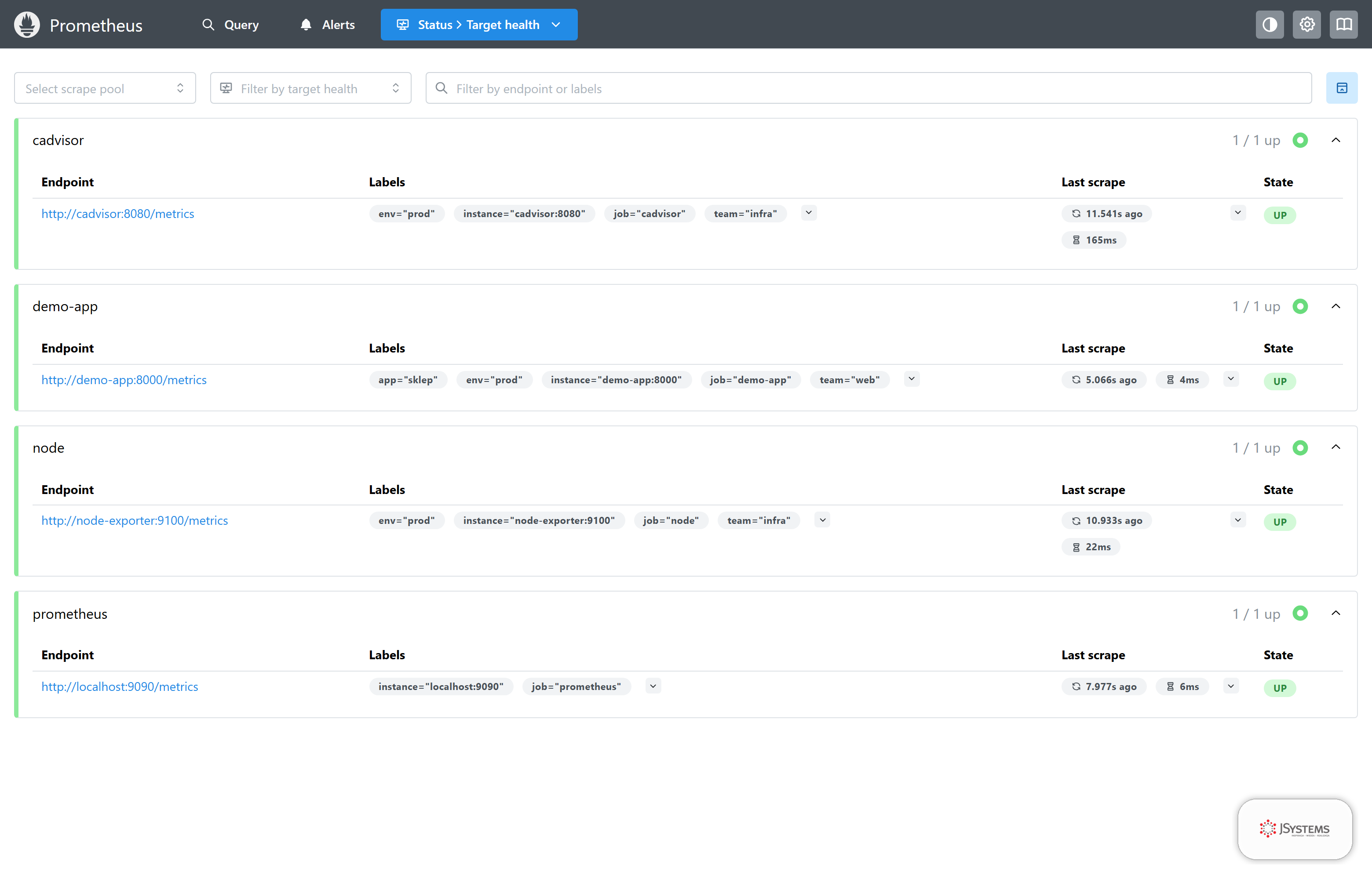Click the collapse-all pools icon button
Viewport: 1372px width, 879px height.
point(1342,88)
